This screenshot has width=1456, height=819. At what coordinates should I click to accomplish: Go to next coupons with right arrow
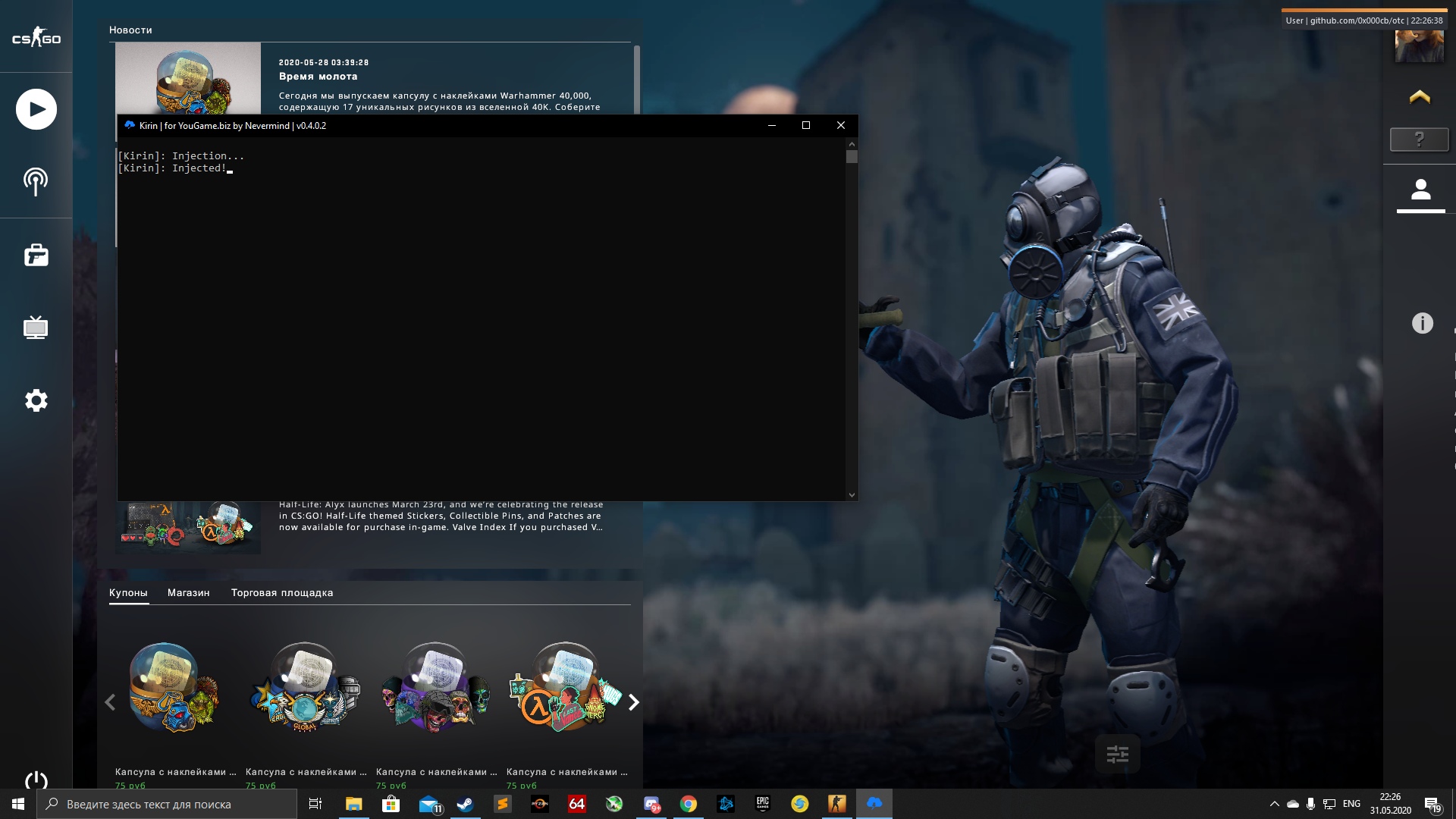(634, 702)
